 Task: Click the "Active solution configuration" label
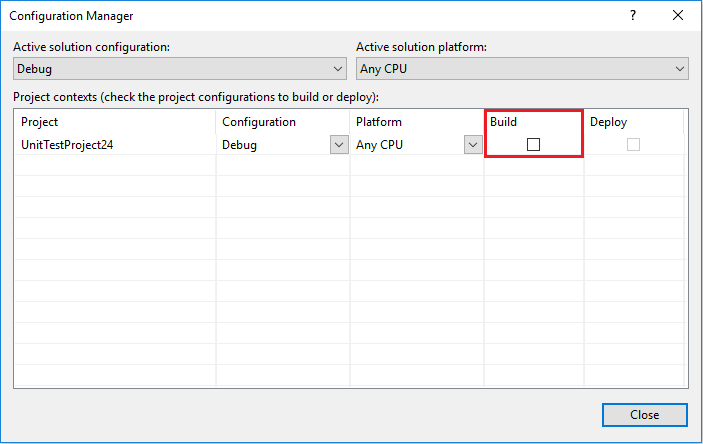pos(92,47)
